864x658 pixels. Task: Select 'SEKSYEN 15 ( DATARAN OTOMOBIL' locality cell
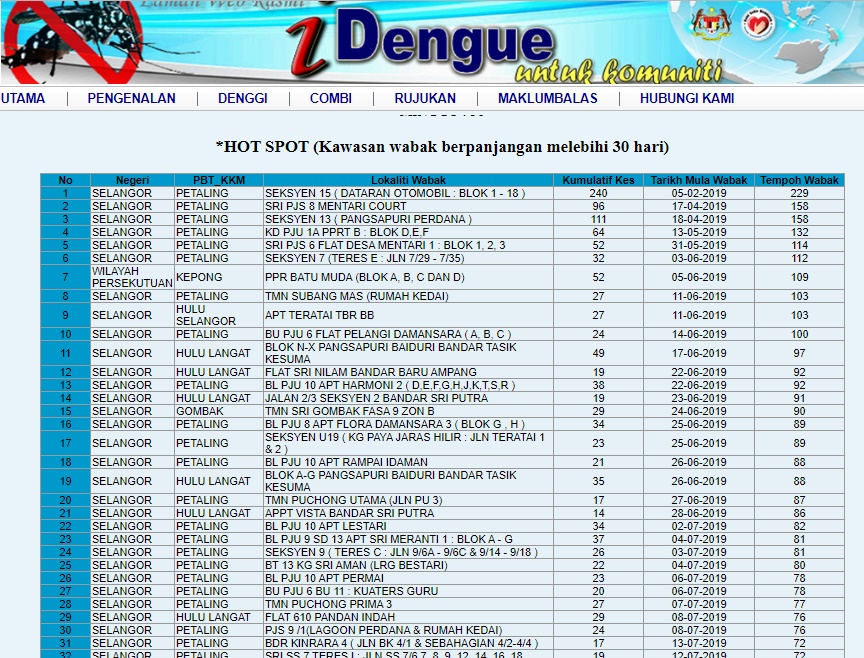tap(408, 193)
